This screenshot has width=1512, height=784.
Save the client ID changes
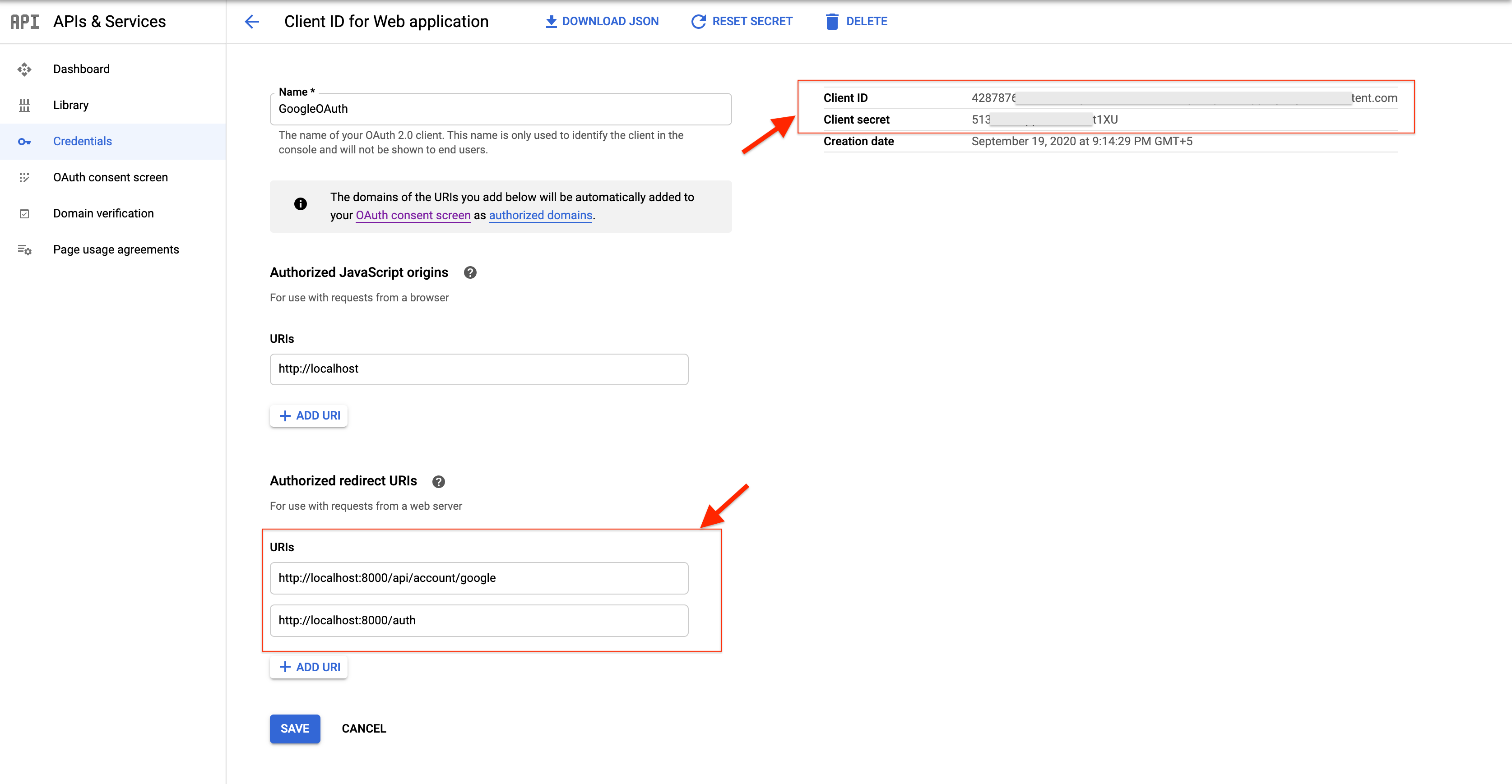click(x=295, y=728)
